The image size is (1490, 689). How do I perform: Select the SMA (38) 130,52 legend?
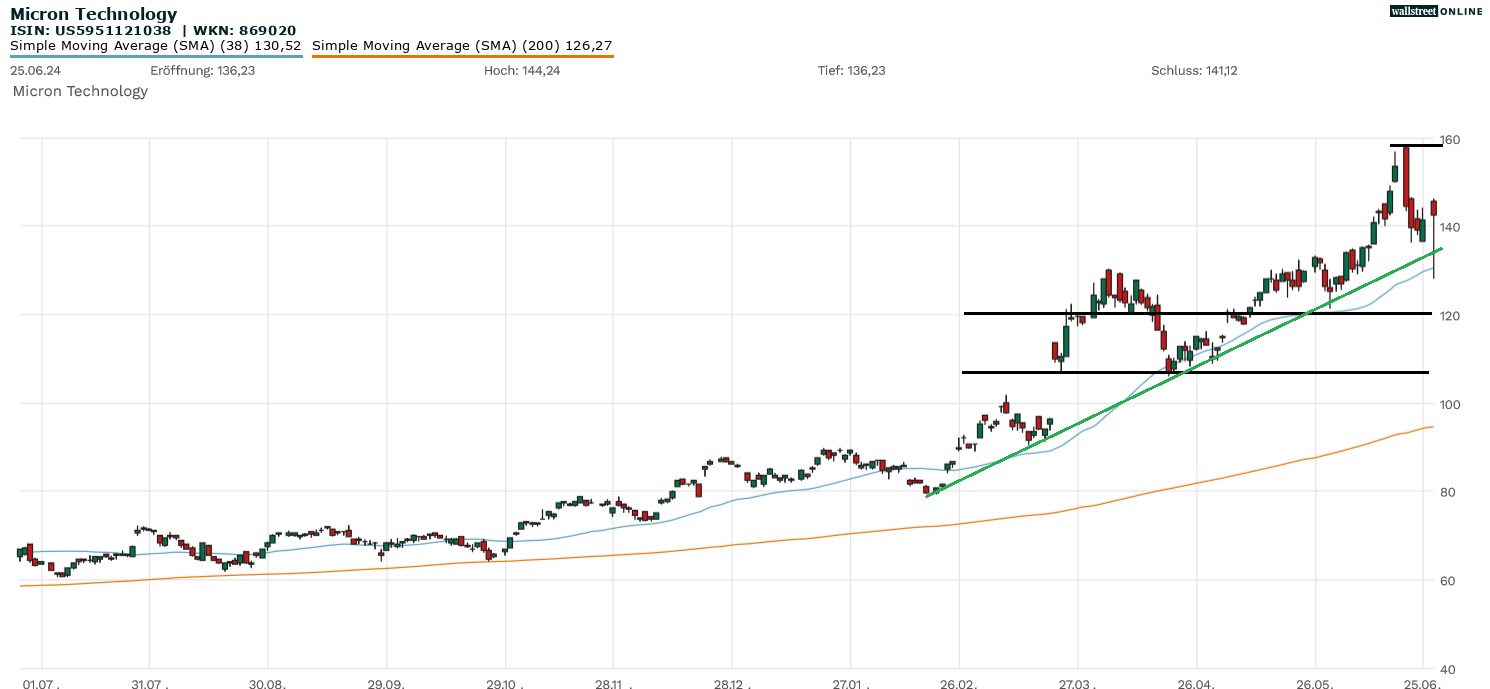coord(156,46)
